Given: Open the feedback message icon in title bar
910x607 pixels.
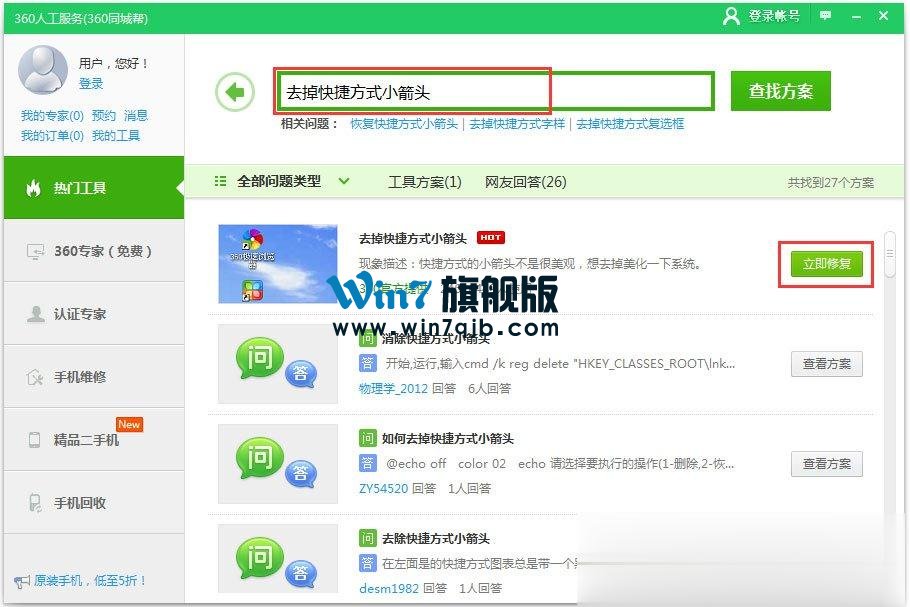Looking at the screenshot, I should pos(825,16).
